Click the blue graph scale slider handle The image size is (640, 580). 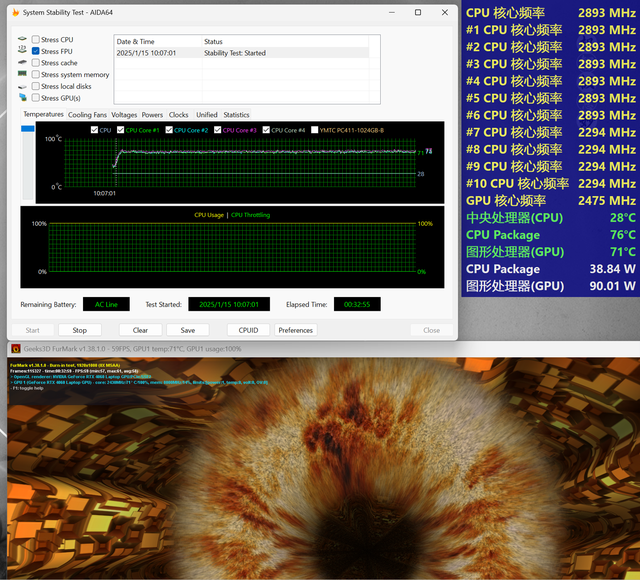tap(28, 129)
